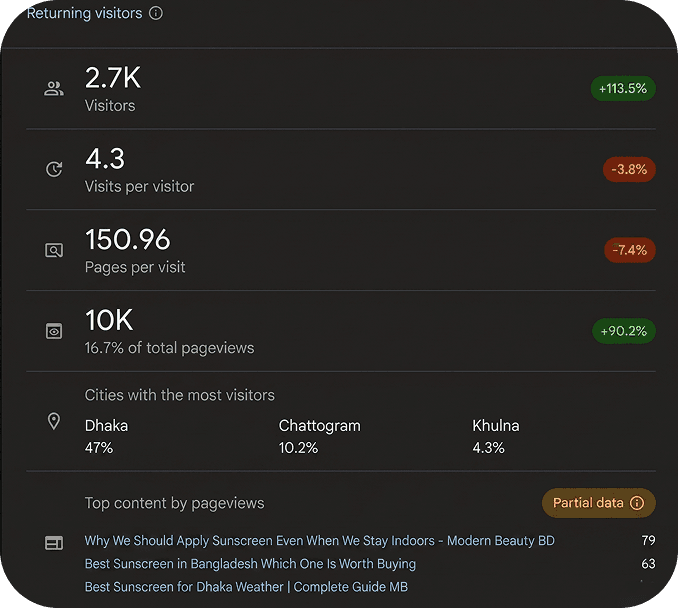
Task: Click the pageview count 79
Action: tap(648, 541)
